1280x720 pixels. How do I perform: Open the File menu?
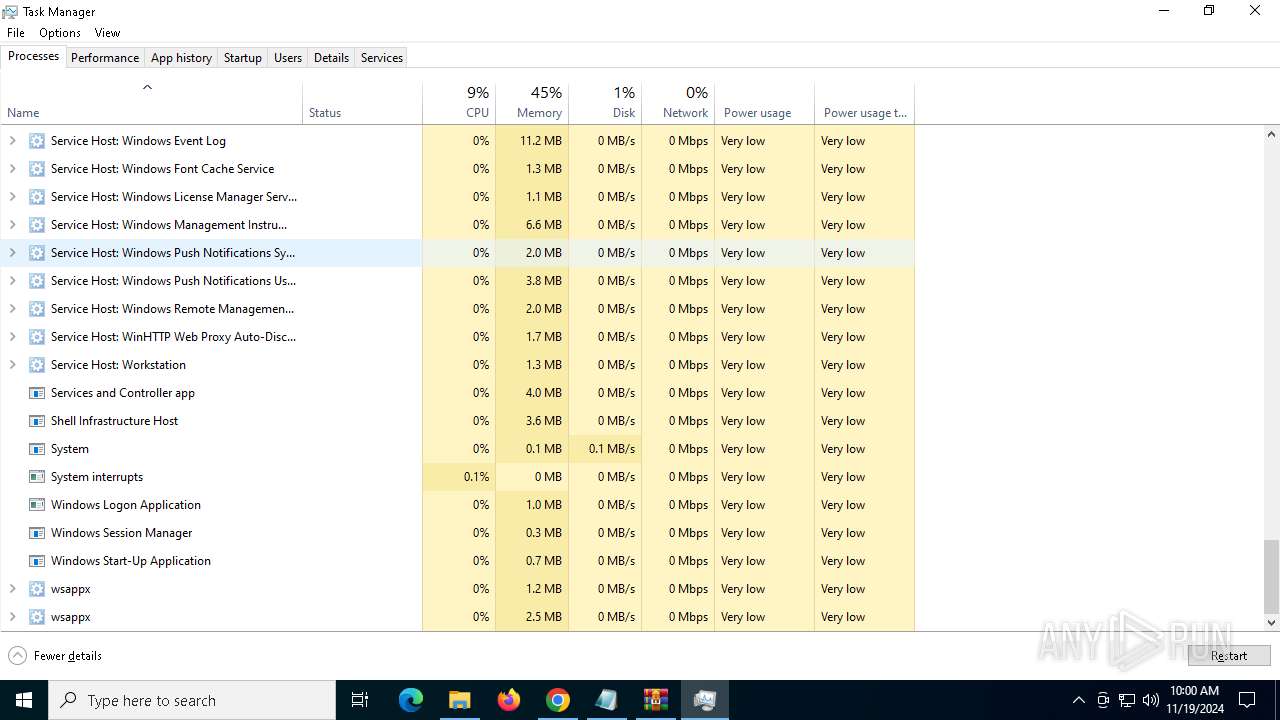pos(16,33)
